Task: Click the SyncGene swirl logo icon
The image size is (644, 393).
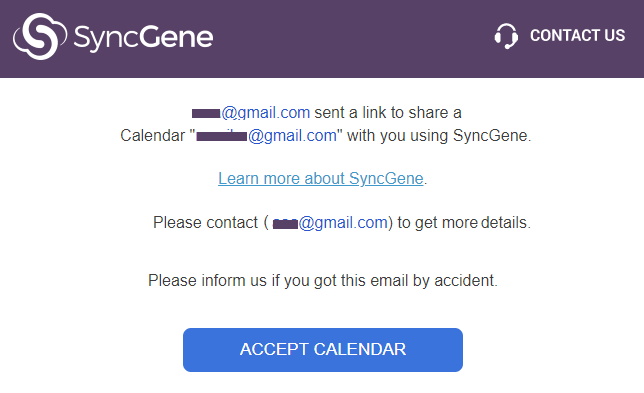Action: [x=40, y=37]
